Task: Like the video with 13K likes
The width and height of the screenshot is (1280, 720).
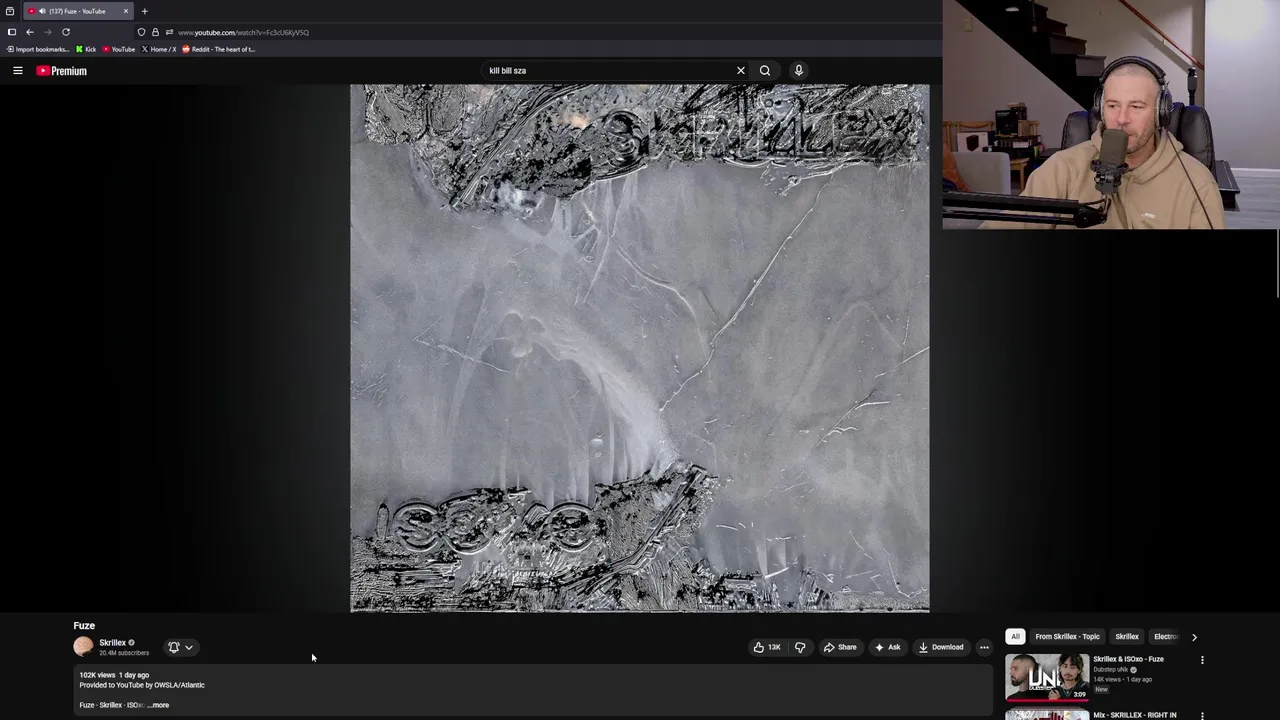Action: pos(767,647)
